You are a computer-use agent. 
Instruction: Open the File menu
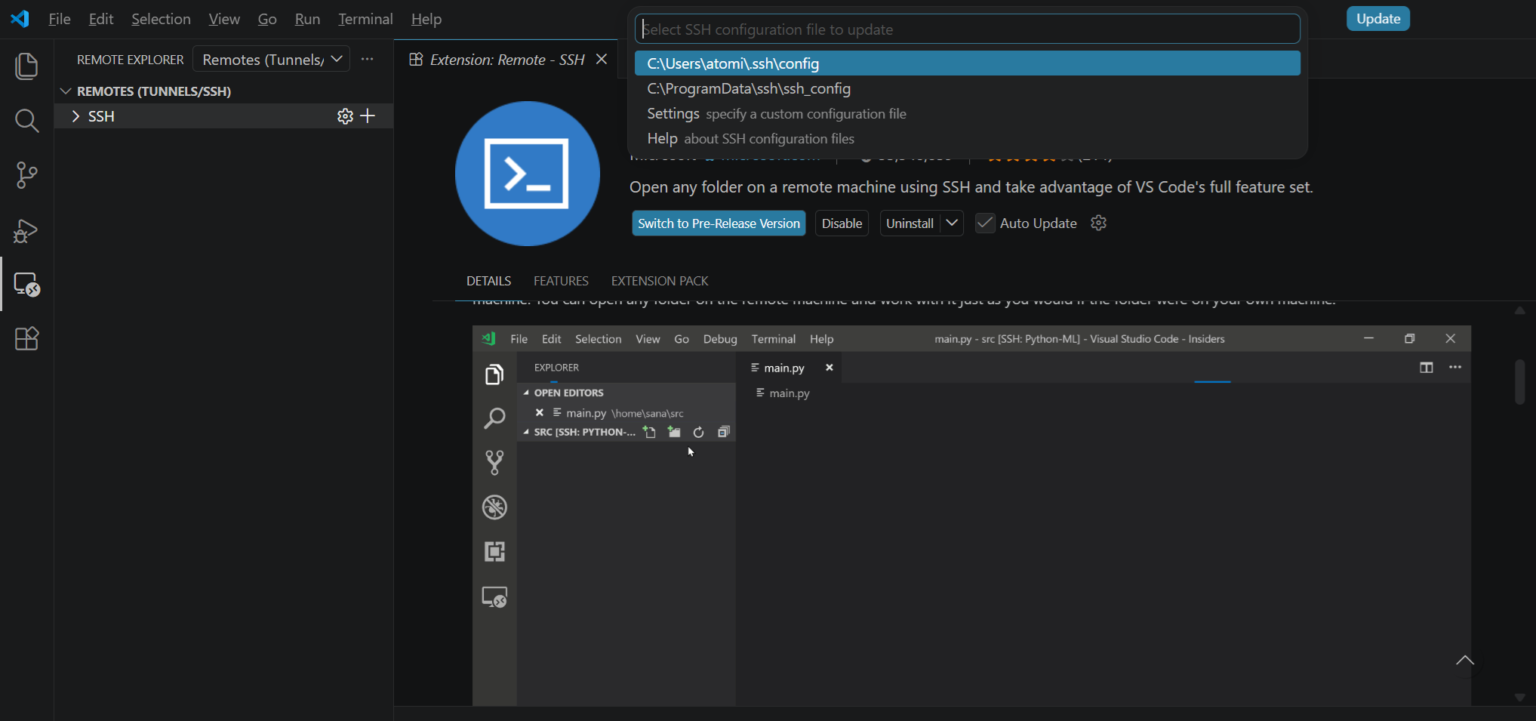[x=59, y=19]
